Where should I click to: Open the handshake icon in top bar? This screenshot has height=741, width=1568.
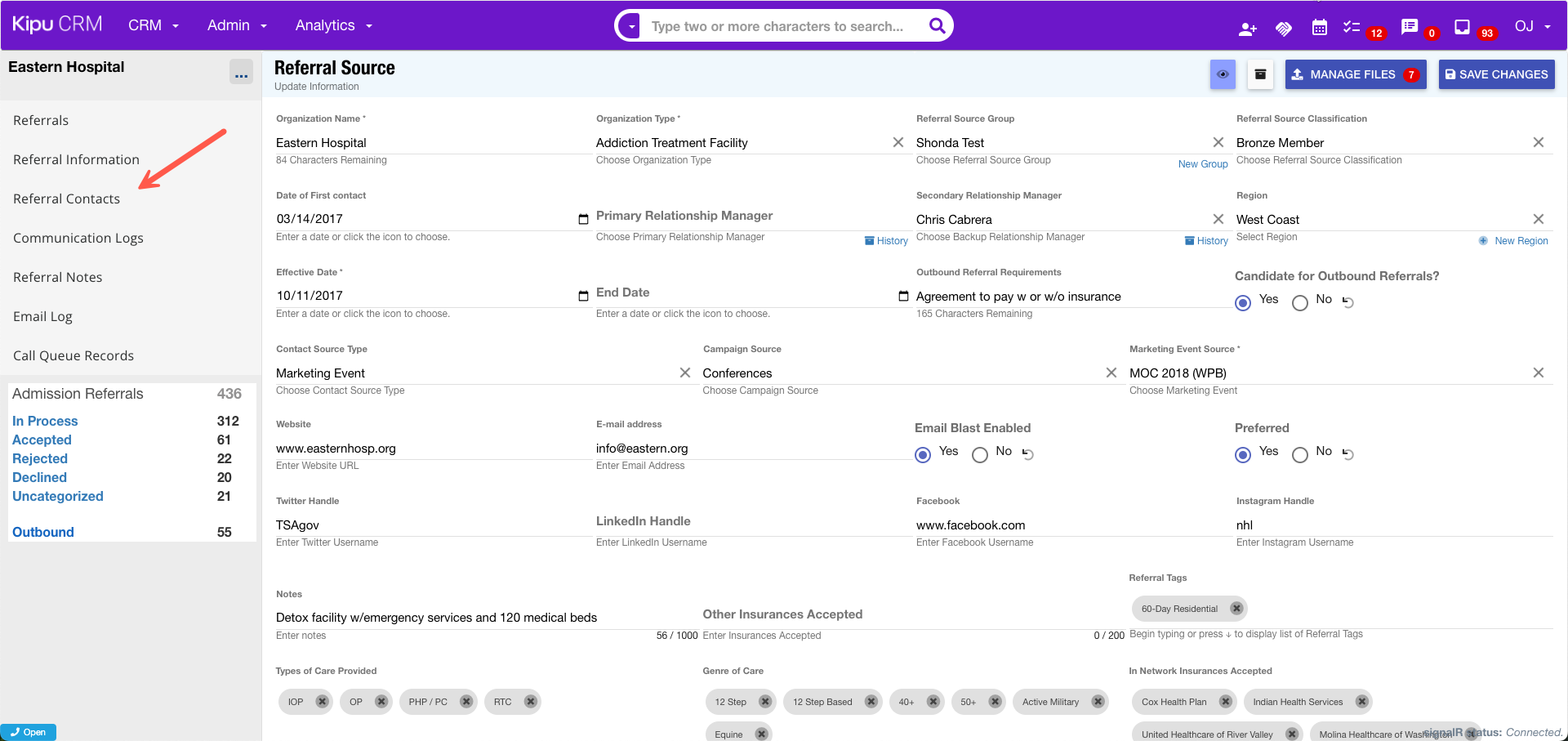[x=1284, y=29]
